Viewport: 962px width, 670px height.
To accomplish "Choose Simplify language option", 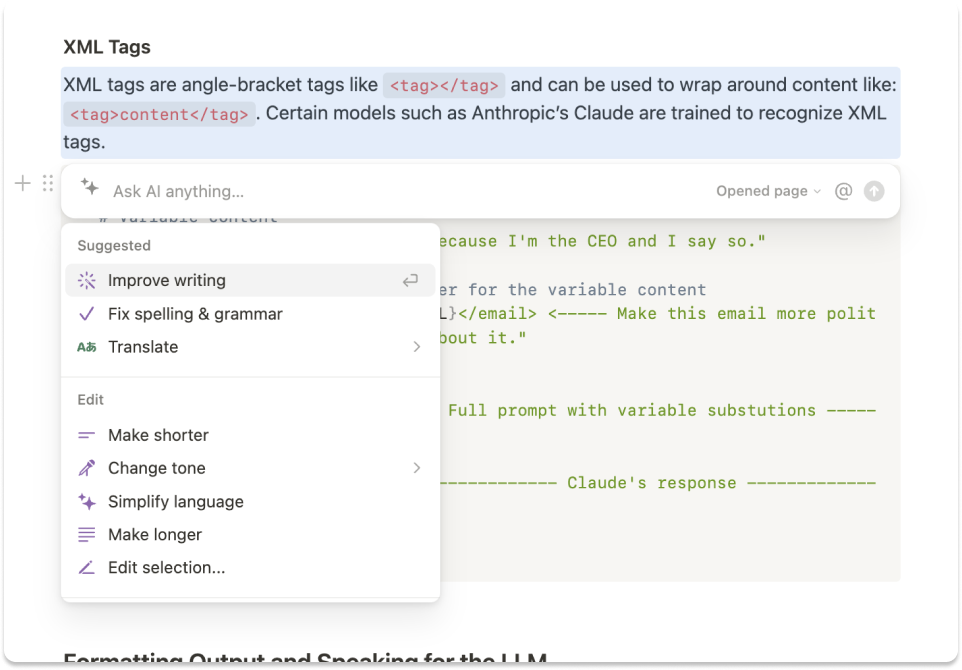I will coord(175,502).
